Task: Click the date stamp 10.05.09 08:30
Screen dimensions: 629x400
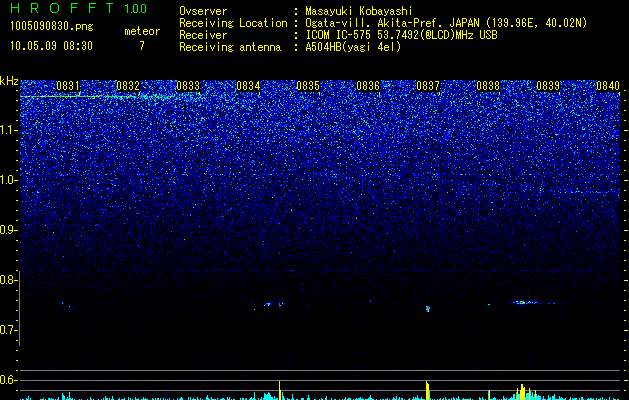Action: click(x=51, y=46)
